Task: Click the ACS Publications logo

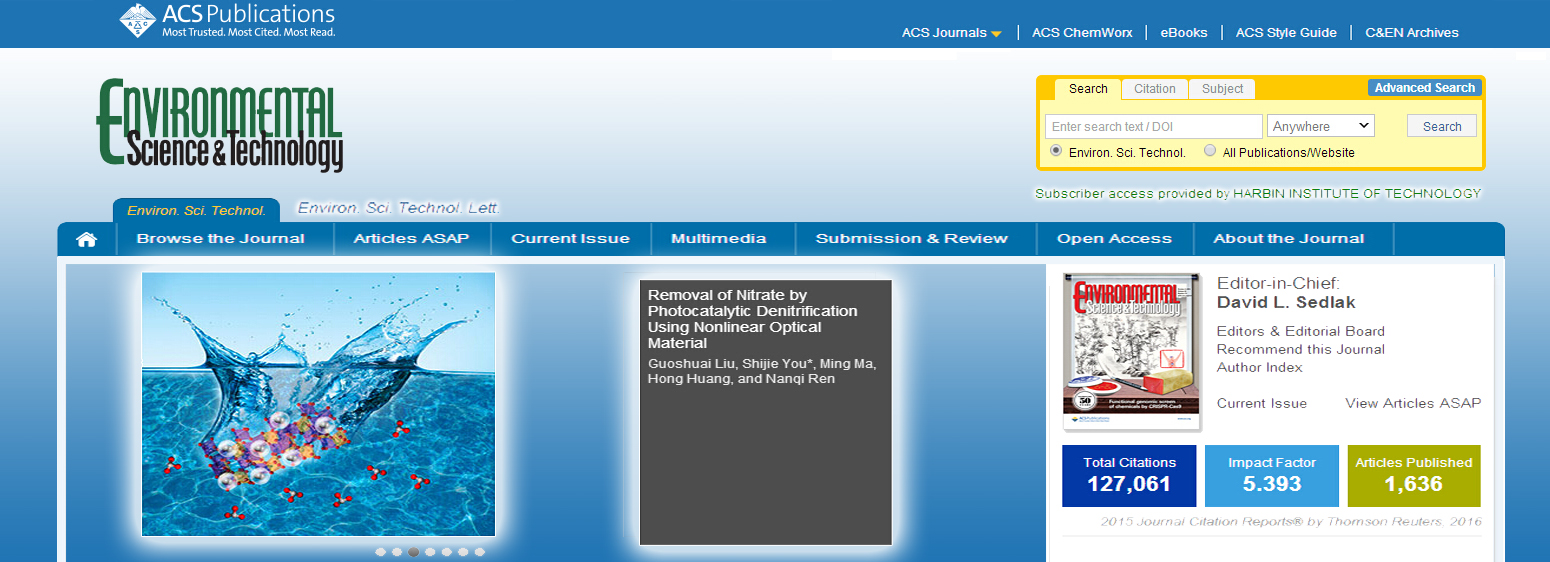Action: coord(227,20)
